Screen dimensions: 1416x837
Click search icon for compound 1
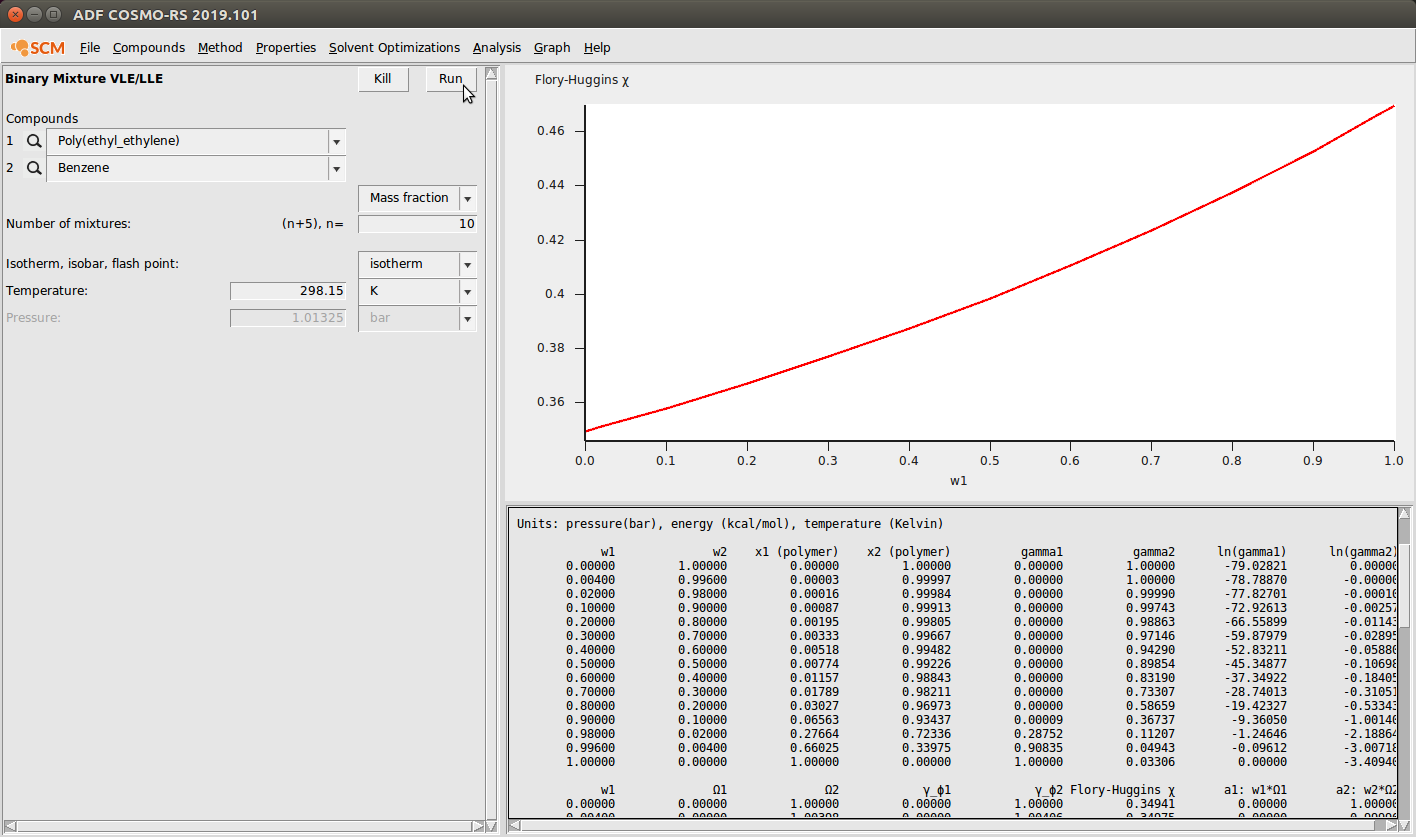[x=33, y=142]
